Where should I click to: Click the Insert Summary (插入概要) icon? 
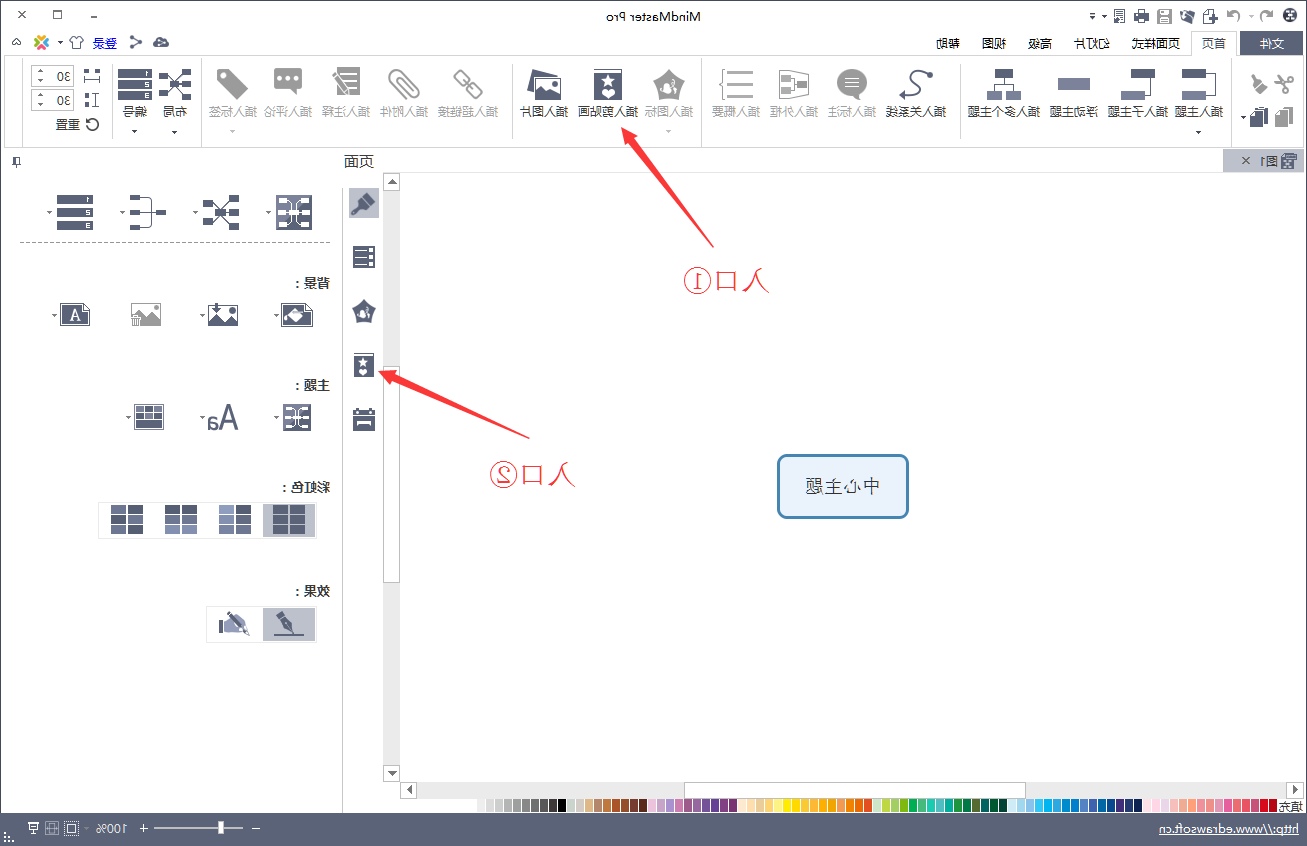(737, 85)
